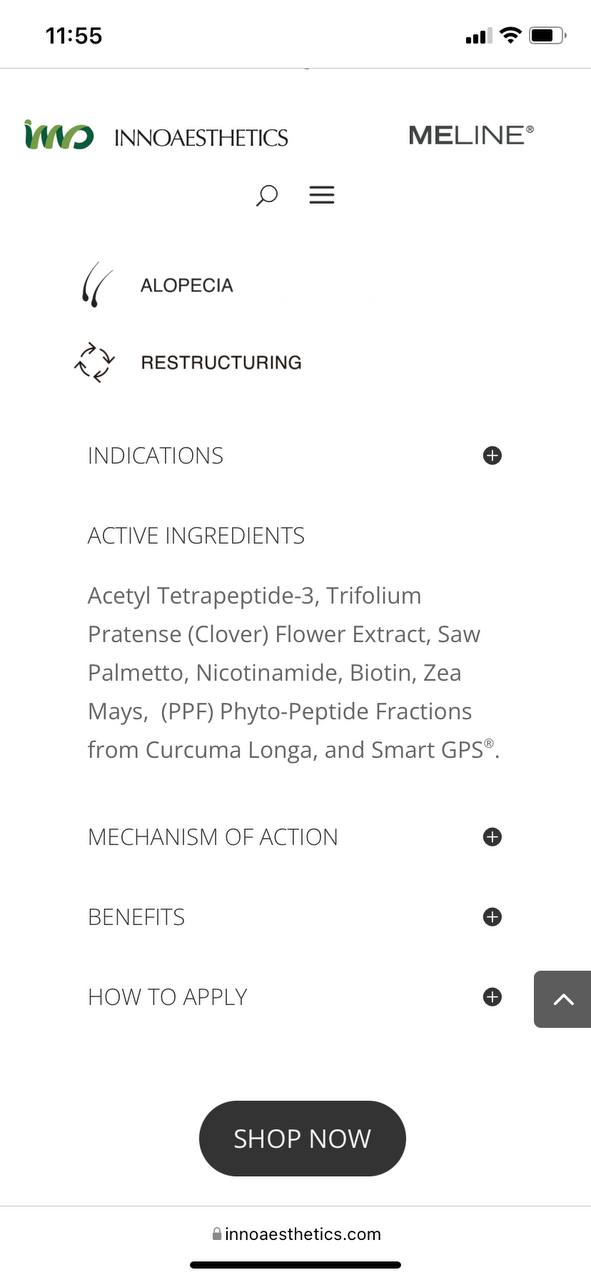Tap the MECHANISM OF ACTION heading text
Image resolution: width=591 pixels, height=1280 pixels.
[213, 837]
